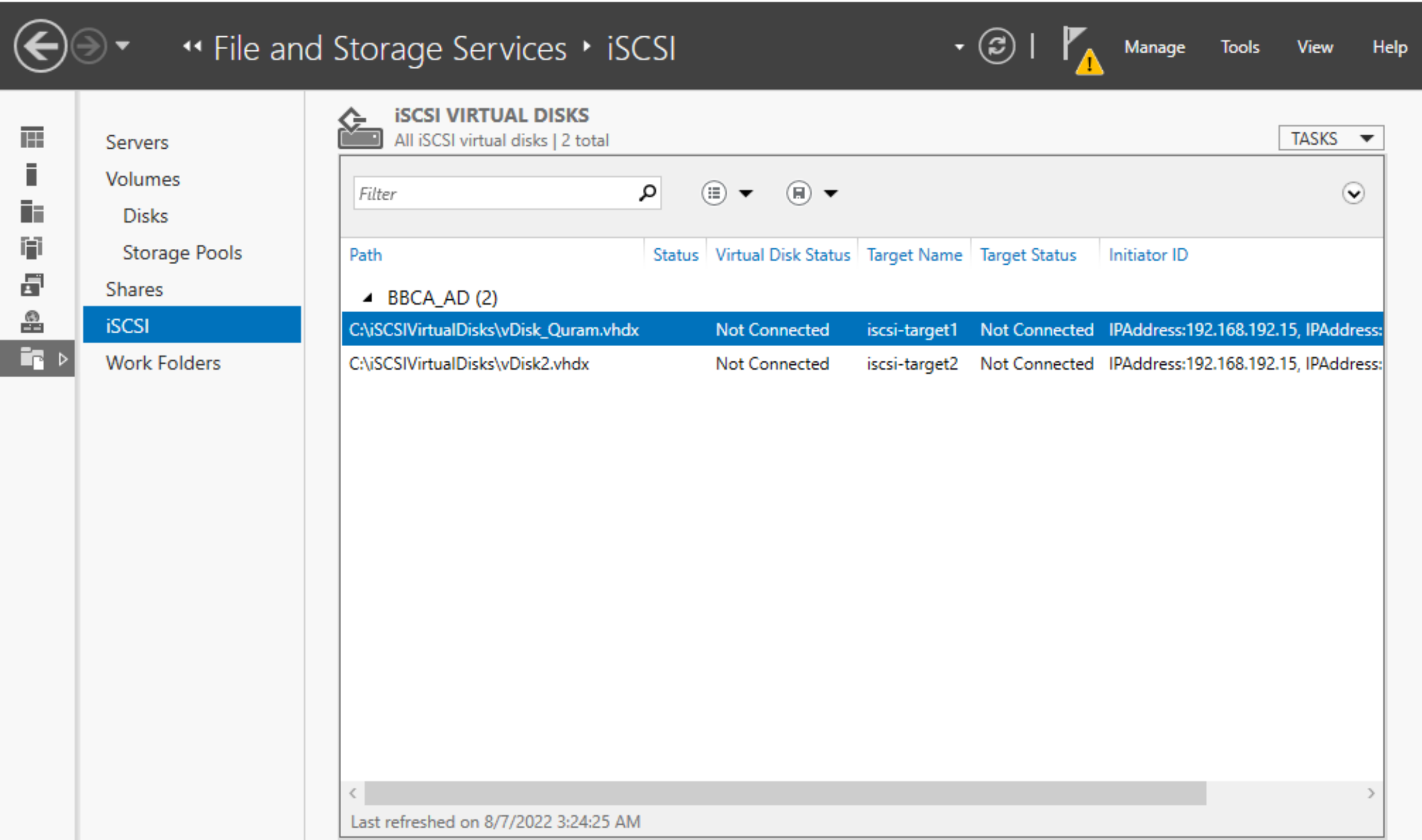Screen dimensions: 1422x840
Task: Click the fourth server role icon in left rail
Action: tap(32, 247)
